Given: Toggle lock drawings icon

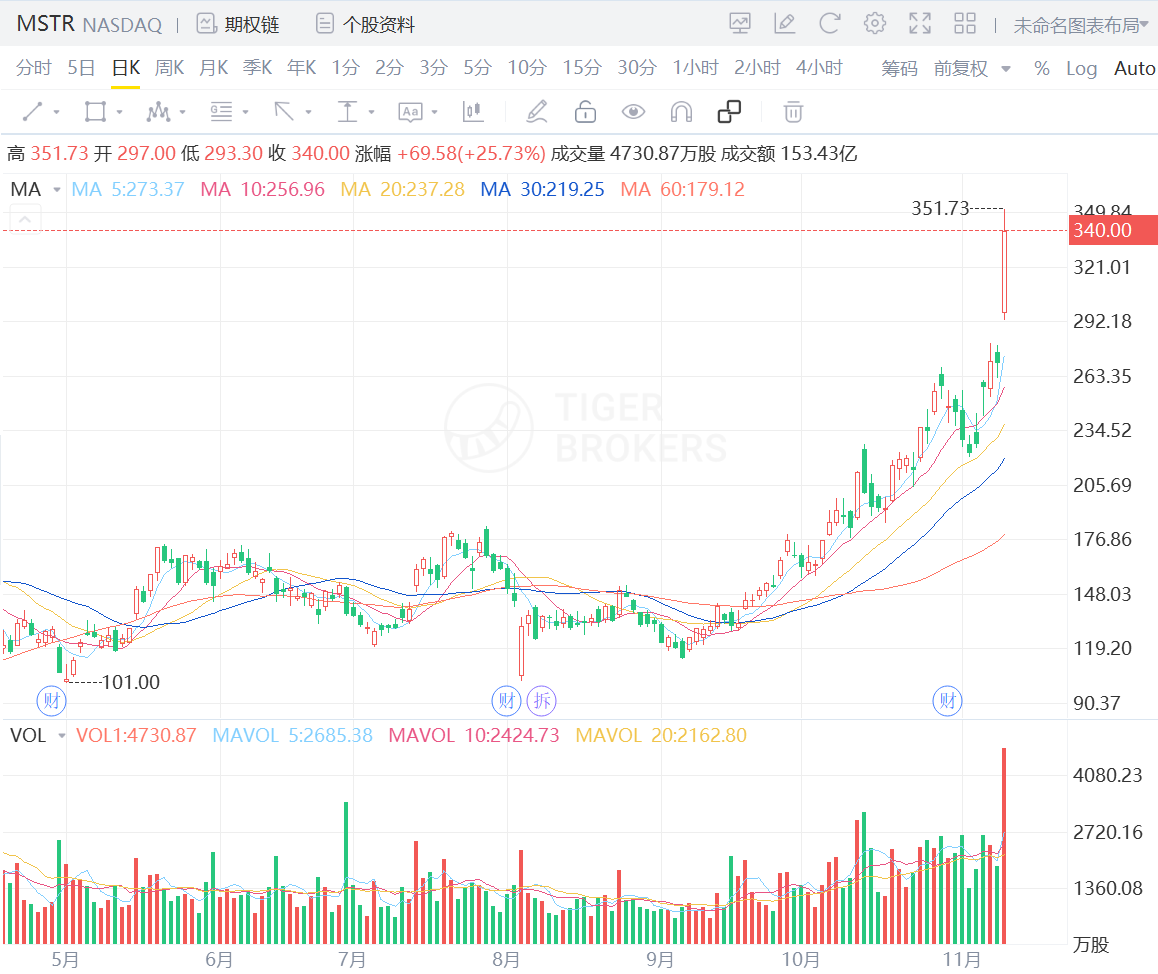Looking at the screenshot, I should point(585,112).
